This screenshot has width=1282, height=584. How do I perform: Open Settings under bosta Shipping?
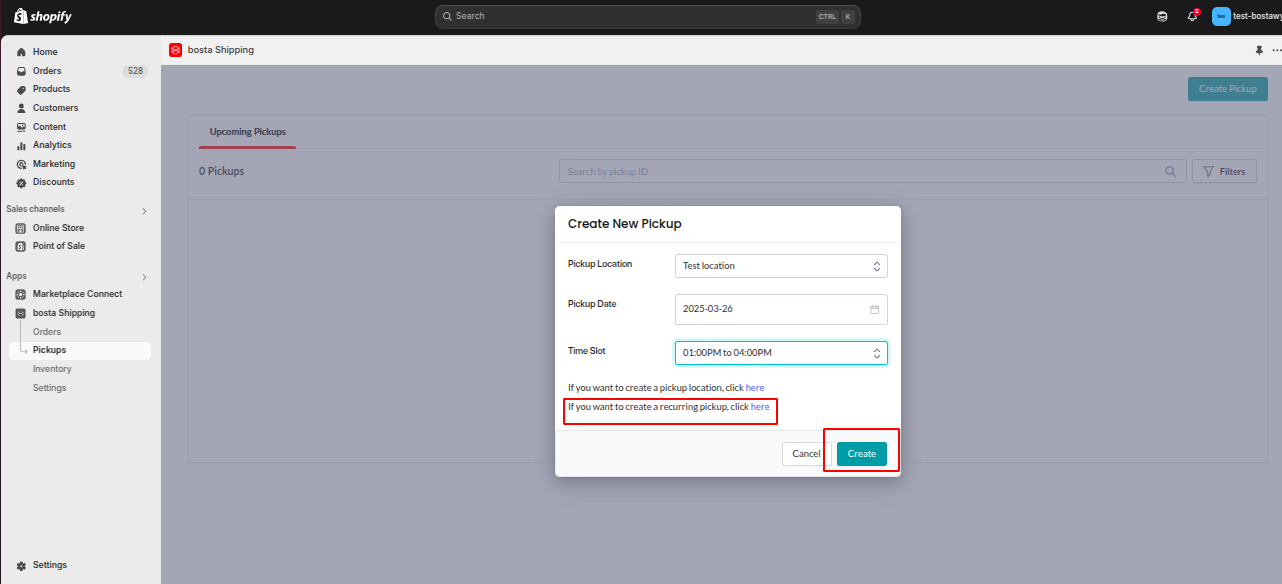(49, 388)
